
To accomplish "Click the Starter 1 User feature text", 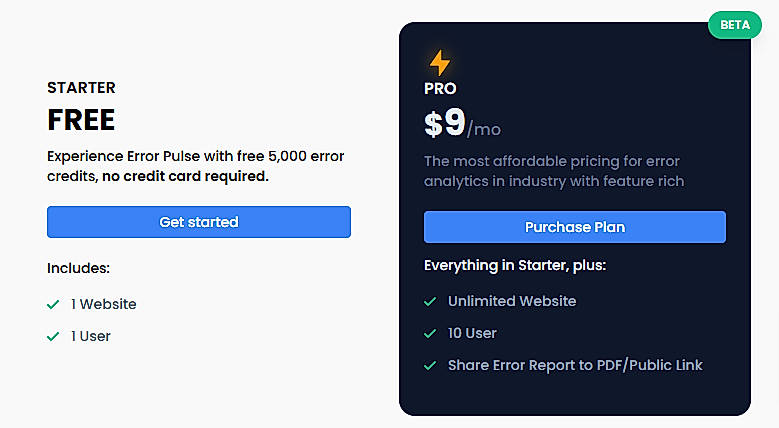I will tap(90, 336).
